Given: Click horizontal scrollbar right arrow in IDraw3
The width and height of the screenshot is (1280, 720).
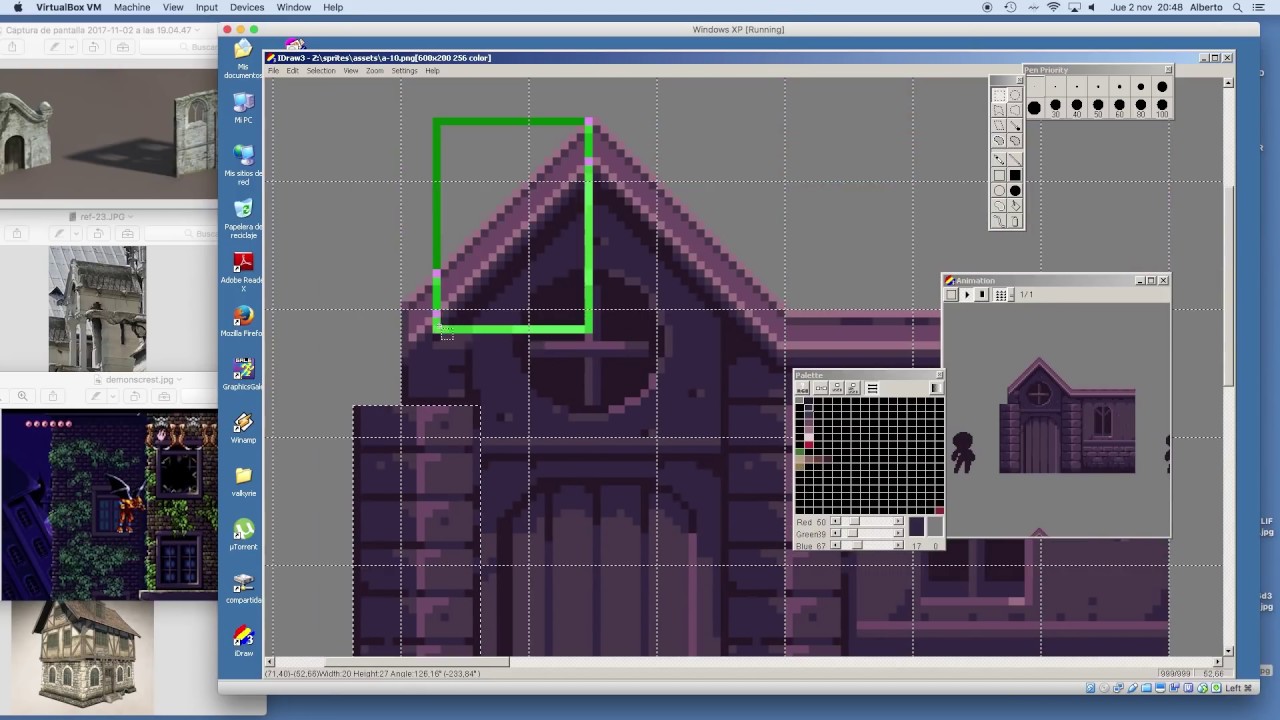Looking at the screenshot, I should click(x=1217, y=662).
